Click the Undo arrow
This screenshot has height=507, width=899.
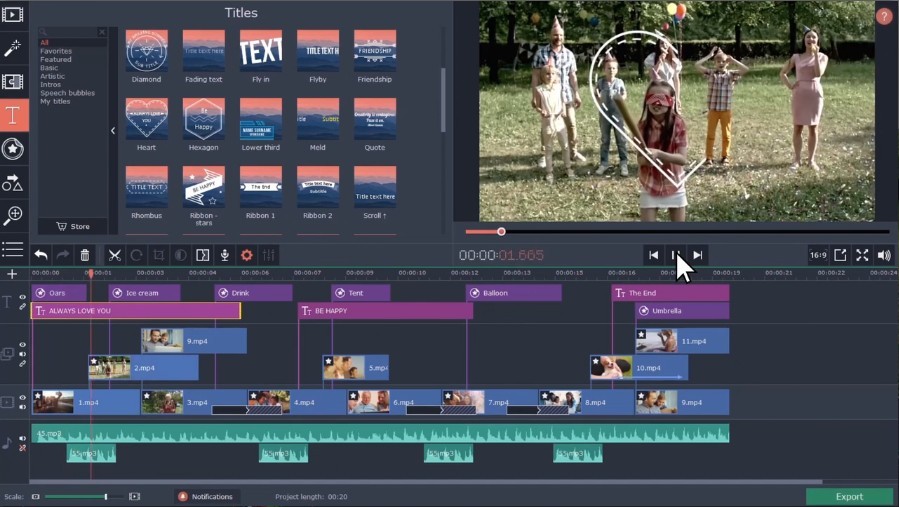click(41, 255)
